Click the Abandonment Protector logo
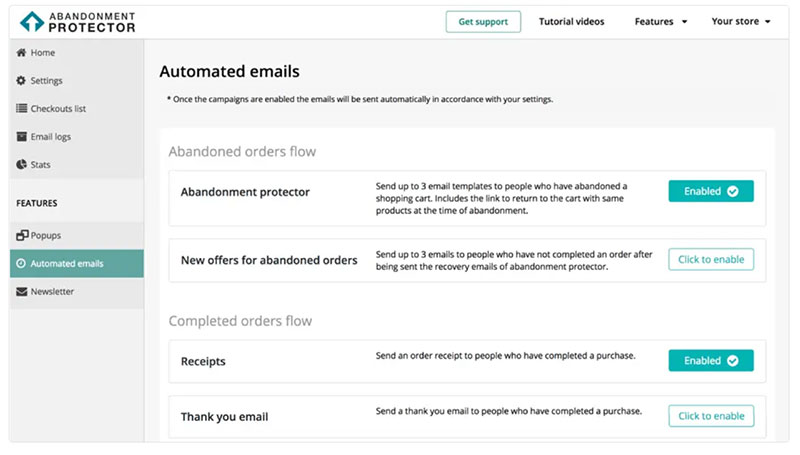The width and height of the screenshot is (800, 455). (78, 22)
